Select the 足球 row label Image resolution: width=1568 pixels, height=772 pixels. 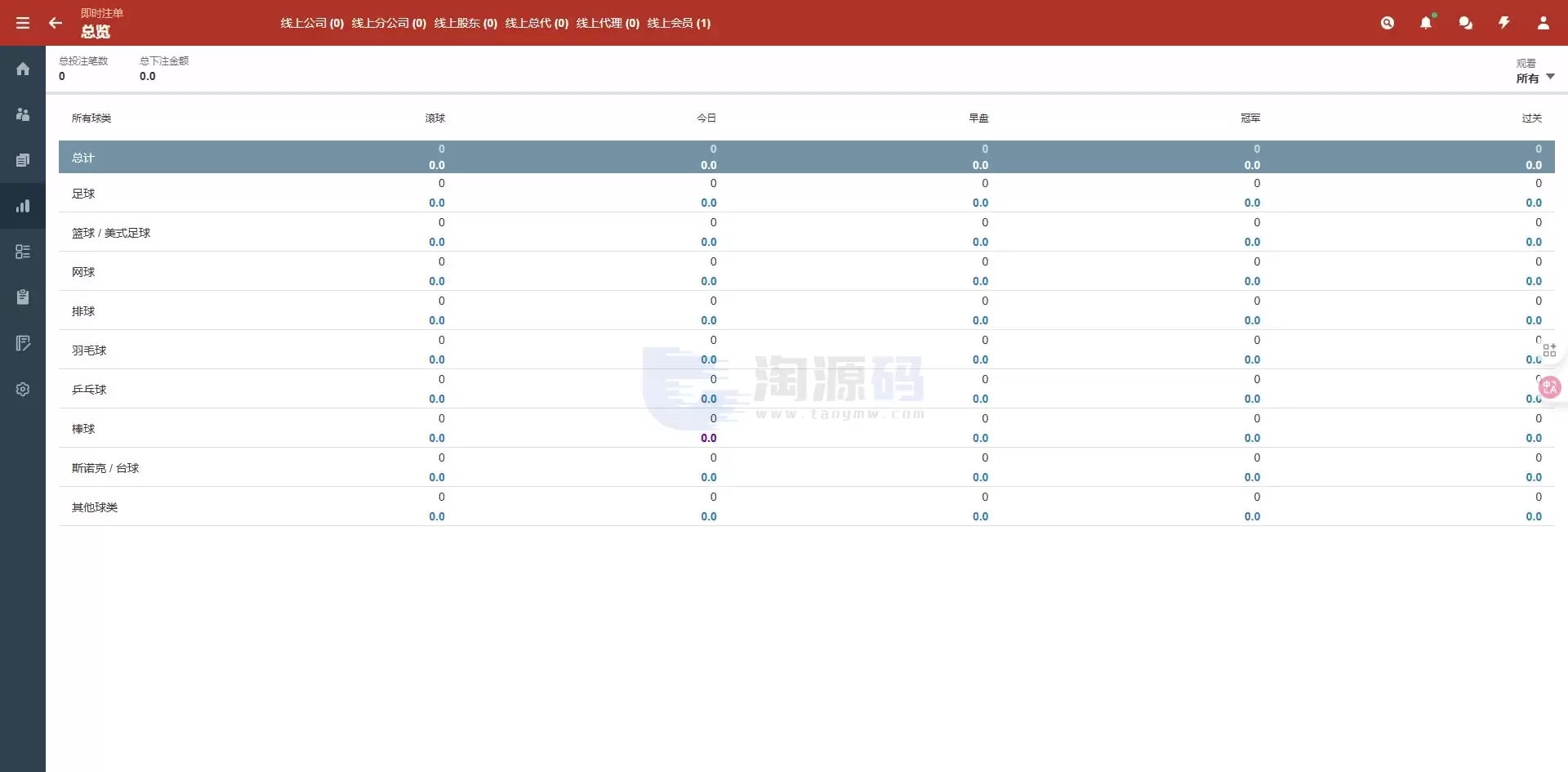pos(83,194)
